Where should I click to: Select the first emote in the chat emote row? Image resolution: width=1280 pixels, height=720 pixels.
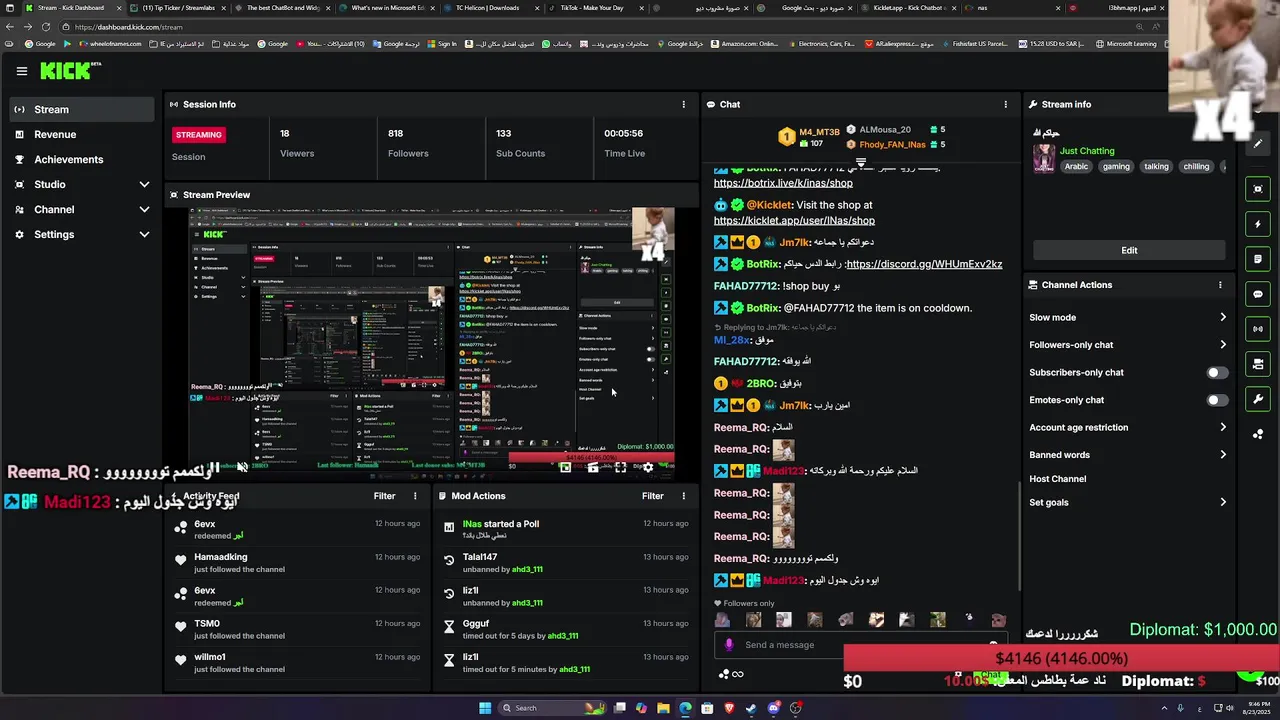coord(722,620)
